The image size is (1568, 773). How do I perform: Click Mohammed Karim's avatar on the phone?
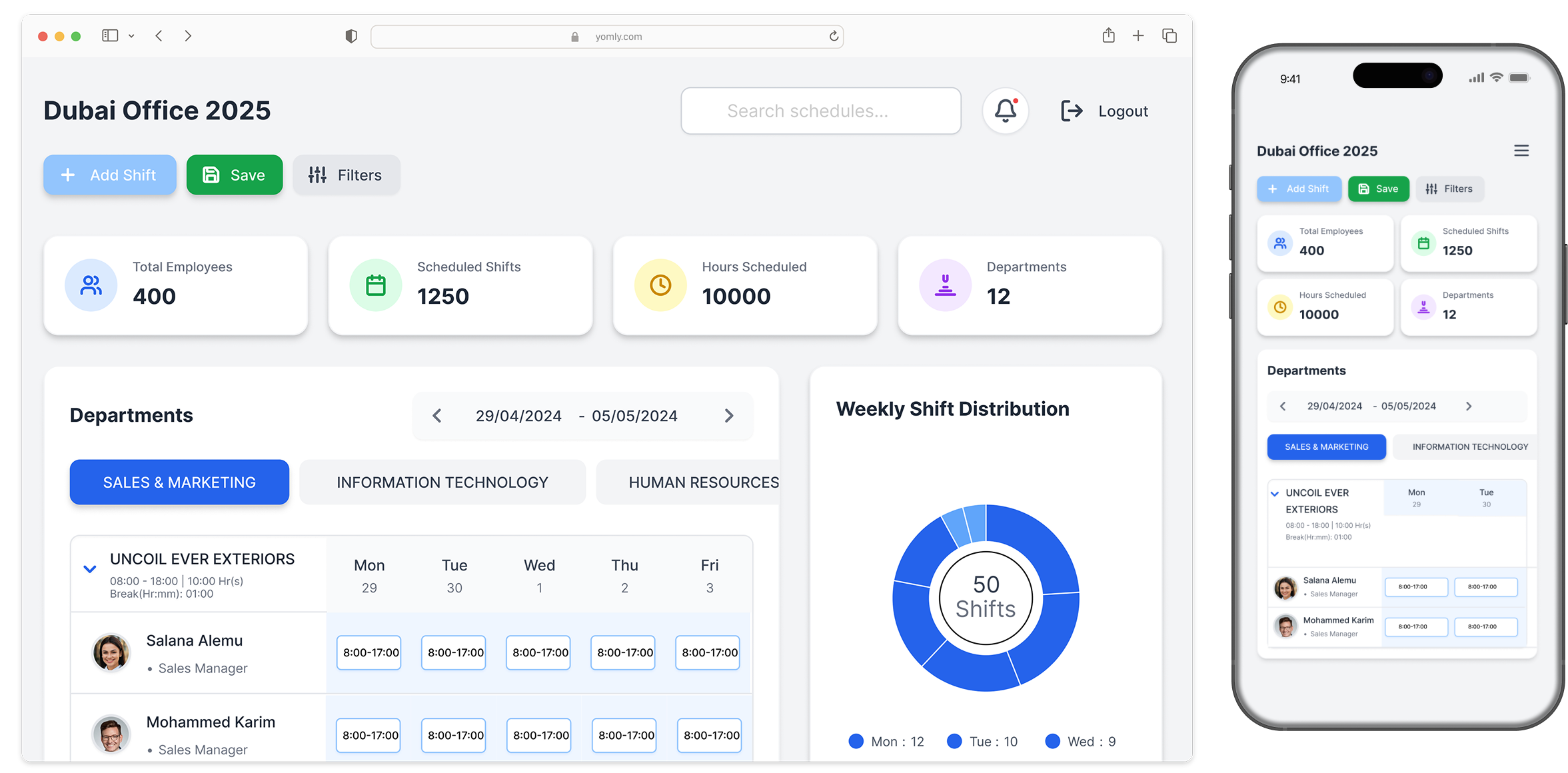click(x=1285, y=626)
